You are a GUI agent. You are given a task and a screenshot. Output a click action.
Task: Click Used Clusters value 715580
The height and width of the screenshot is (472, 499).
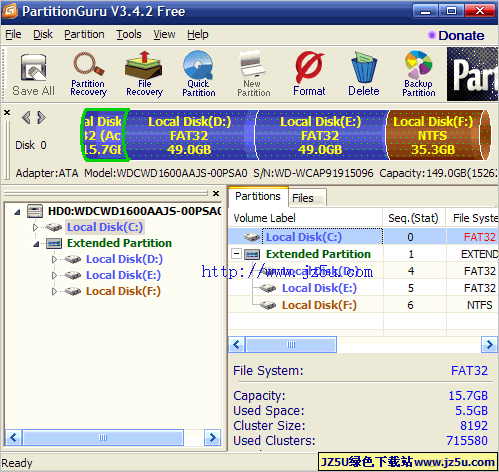467,441
